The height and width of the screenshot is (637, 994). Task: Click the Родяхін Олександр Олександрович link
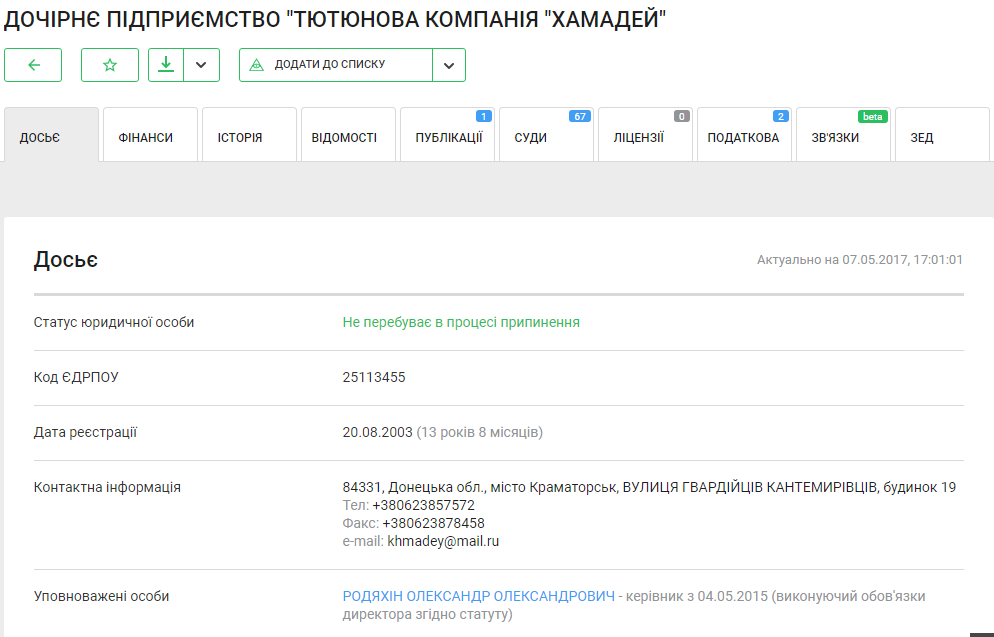(478, 596)
